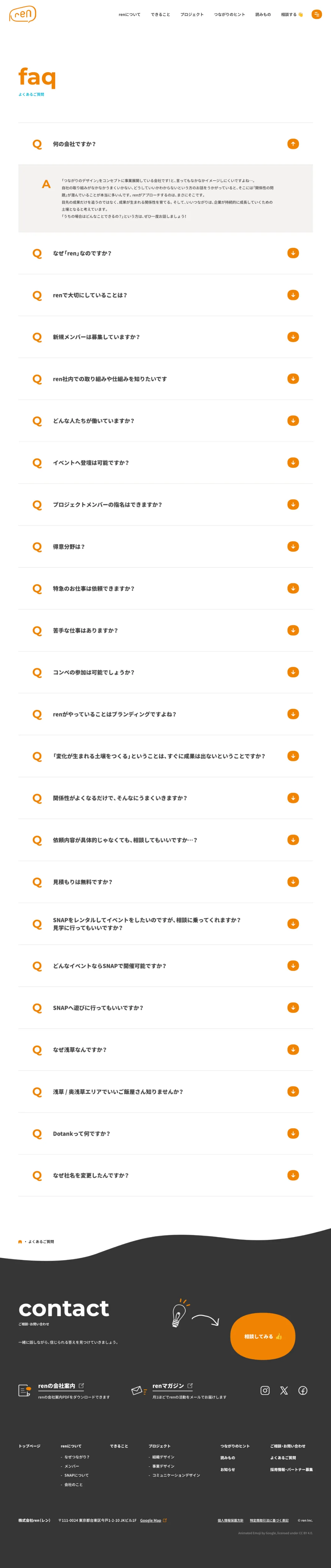
Task: Expand the なぜ浅草なんですか？ question
Action: 293,1049
